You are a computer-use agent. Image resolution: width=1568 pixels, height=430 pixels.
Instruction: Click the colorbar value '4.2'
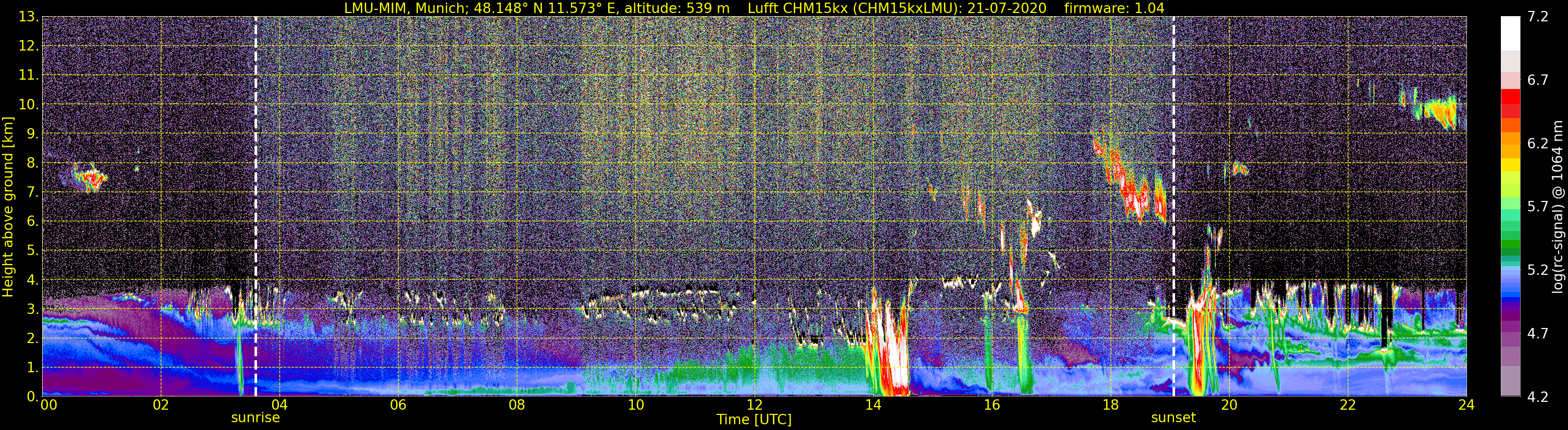1538,397
